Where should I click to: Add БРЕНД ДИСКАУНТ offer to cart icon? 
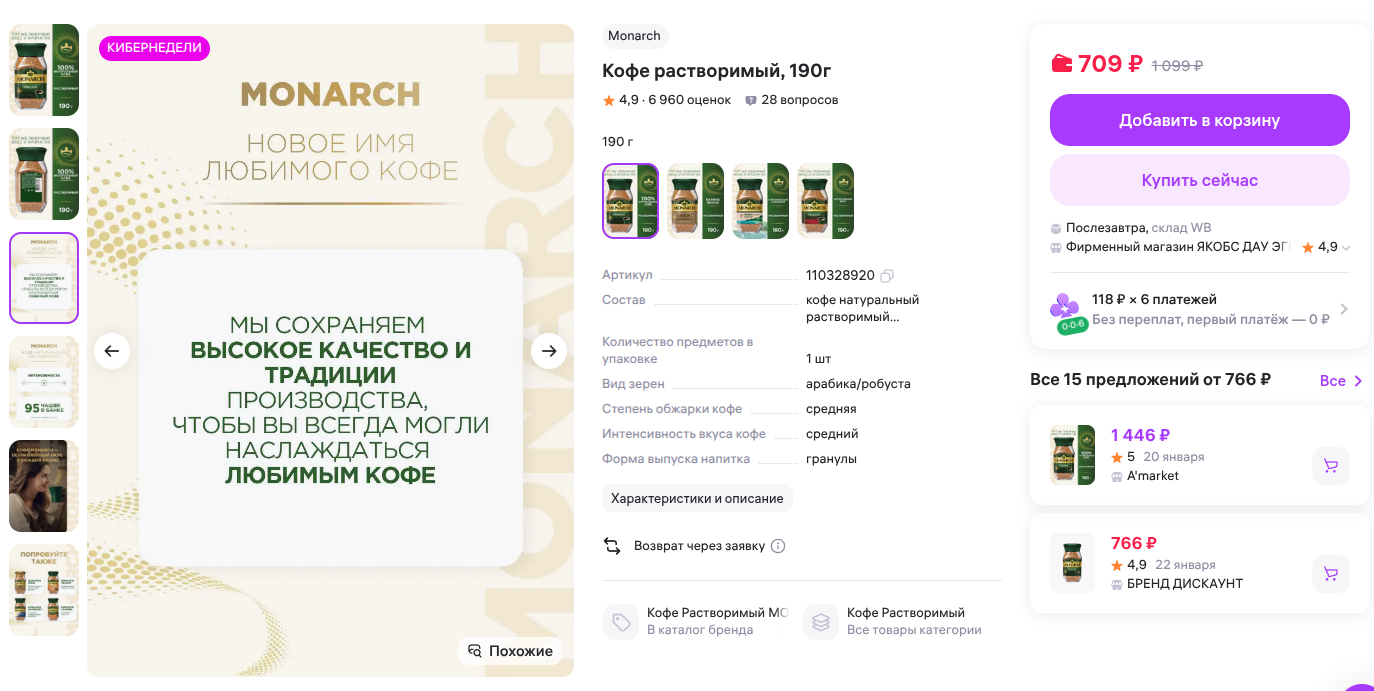[1331, 574]
